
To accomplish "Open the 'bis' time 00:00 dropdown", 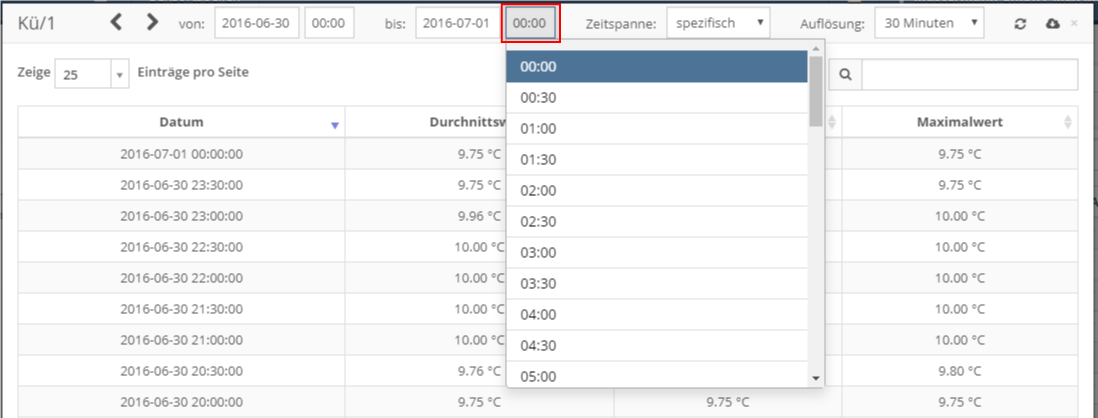I will pyautogui.click(x=530, y=23).
